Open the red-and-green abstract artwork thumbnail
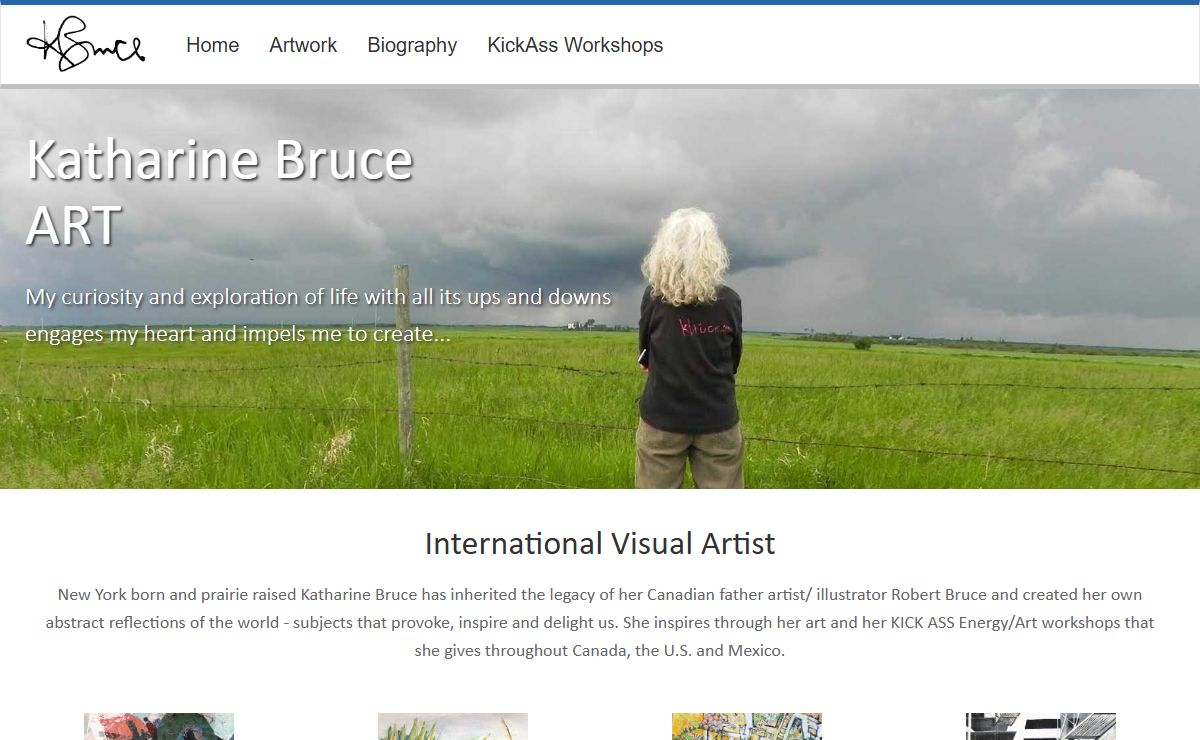 coord(159,726)
